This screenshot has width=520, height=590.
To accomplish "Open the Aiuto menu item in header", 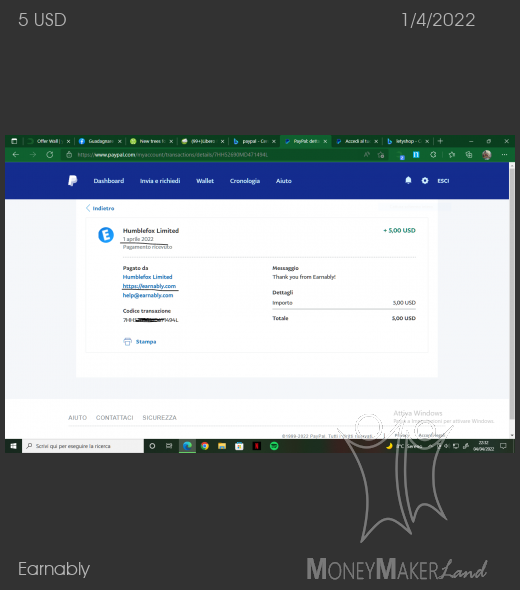I will [x=284, y=181].
